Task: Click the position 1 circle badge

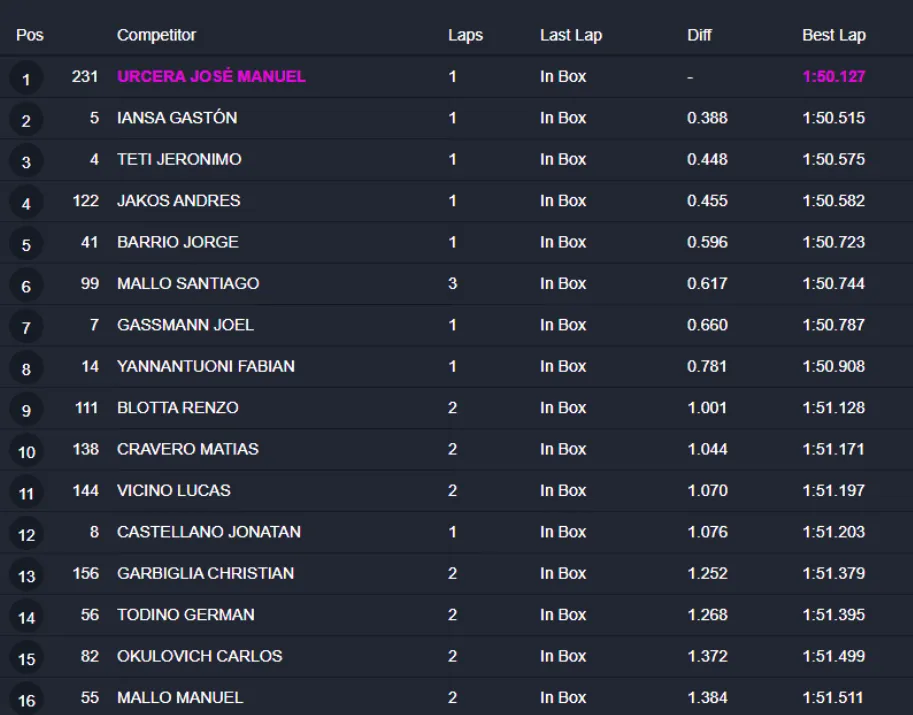Action: click(26, 79)
